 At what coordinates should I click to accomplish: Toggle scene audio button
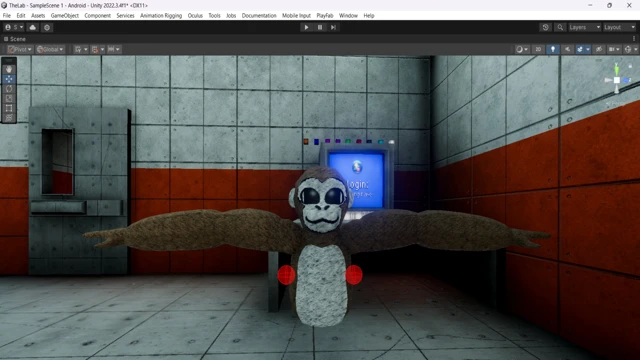coord(567,49)
